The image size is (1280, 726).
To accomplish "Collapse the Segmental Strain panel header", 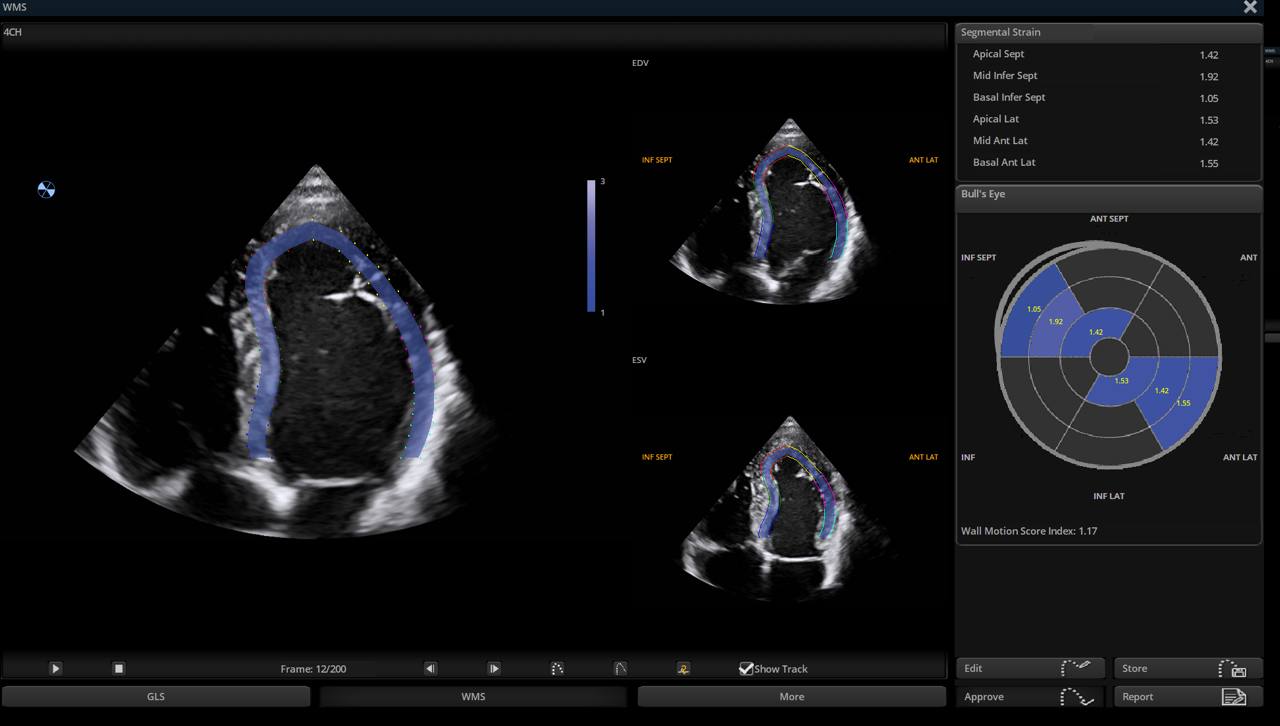I will click(1108, 32).
